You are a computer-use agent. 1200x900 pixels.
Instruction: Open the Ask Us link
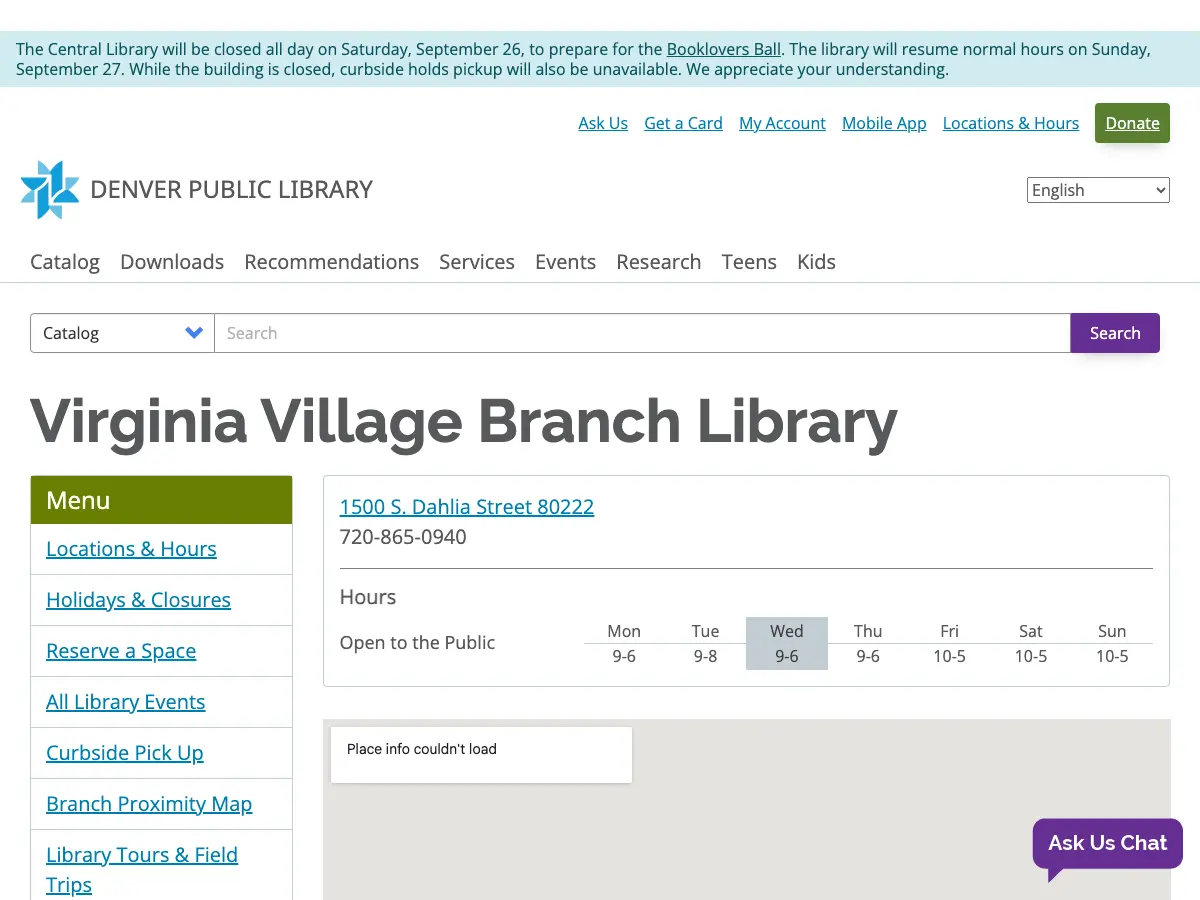coord(603,123)
